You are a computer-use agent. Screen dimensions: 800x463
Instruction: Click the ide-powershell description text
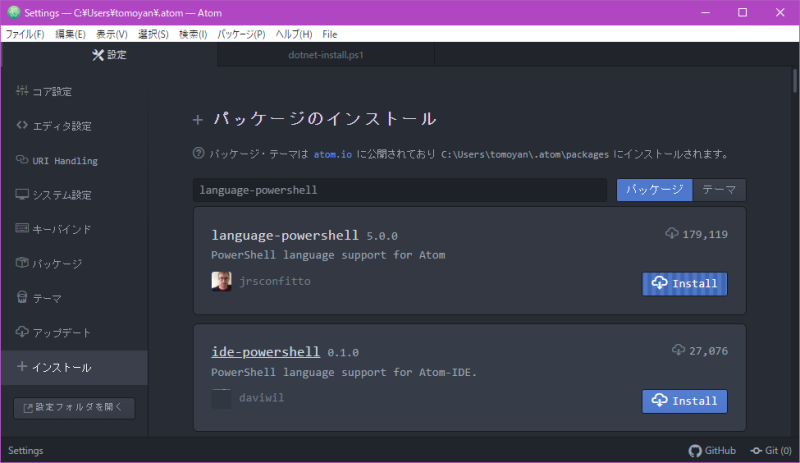point(344,372)
